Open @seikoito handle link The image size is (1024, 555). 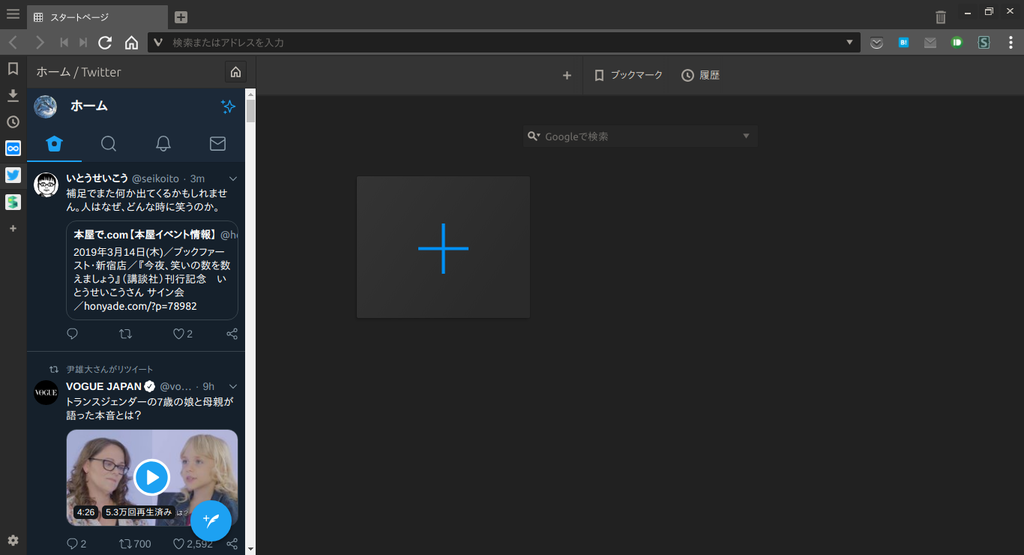(x=155, y=179)
